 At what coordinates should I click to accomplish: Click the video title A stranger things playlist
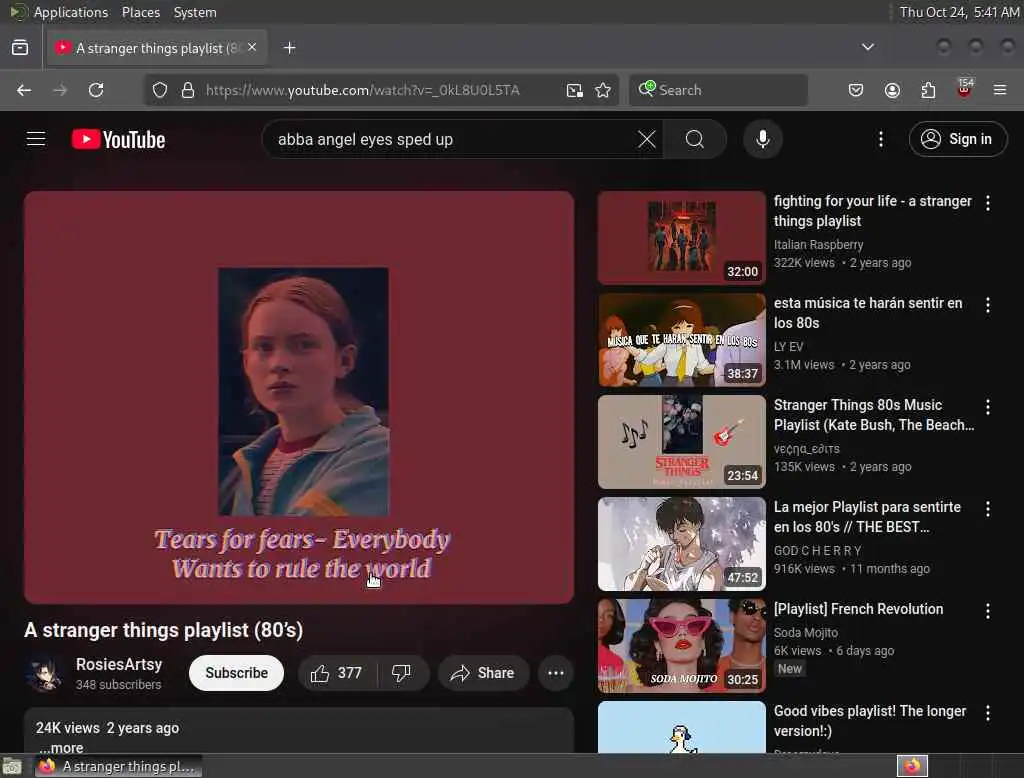coord(163,630)
